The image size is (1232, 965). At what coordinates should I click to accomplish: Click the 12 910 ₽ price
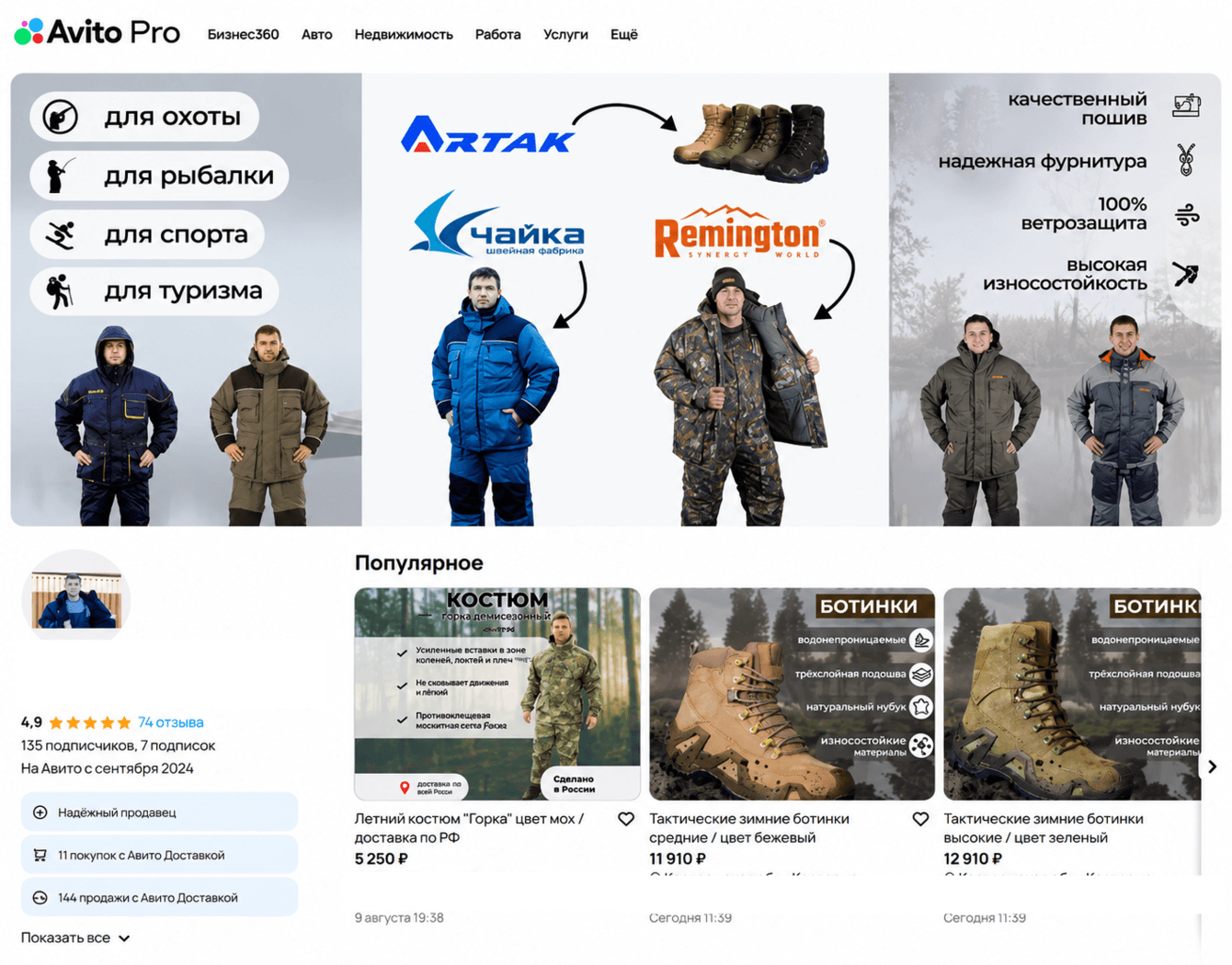coord(973,858)
